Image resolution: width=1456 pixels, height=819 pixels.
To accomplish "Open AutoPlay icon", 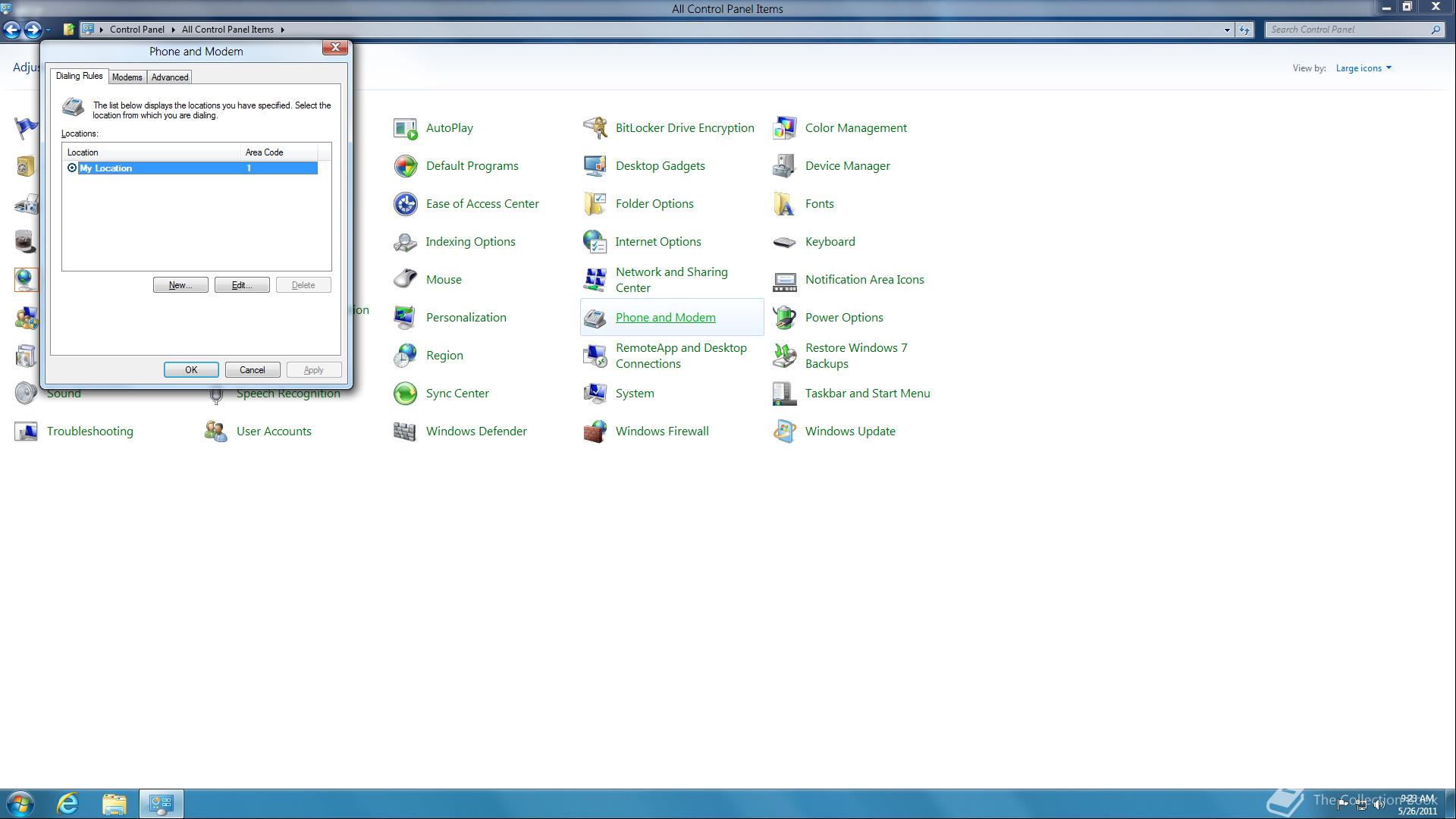I will (405, 128).
